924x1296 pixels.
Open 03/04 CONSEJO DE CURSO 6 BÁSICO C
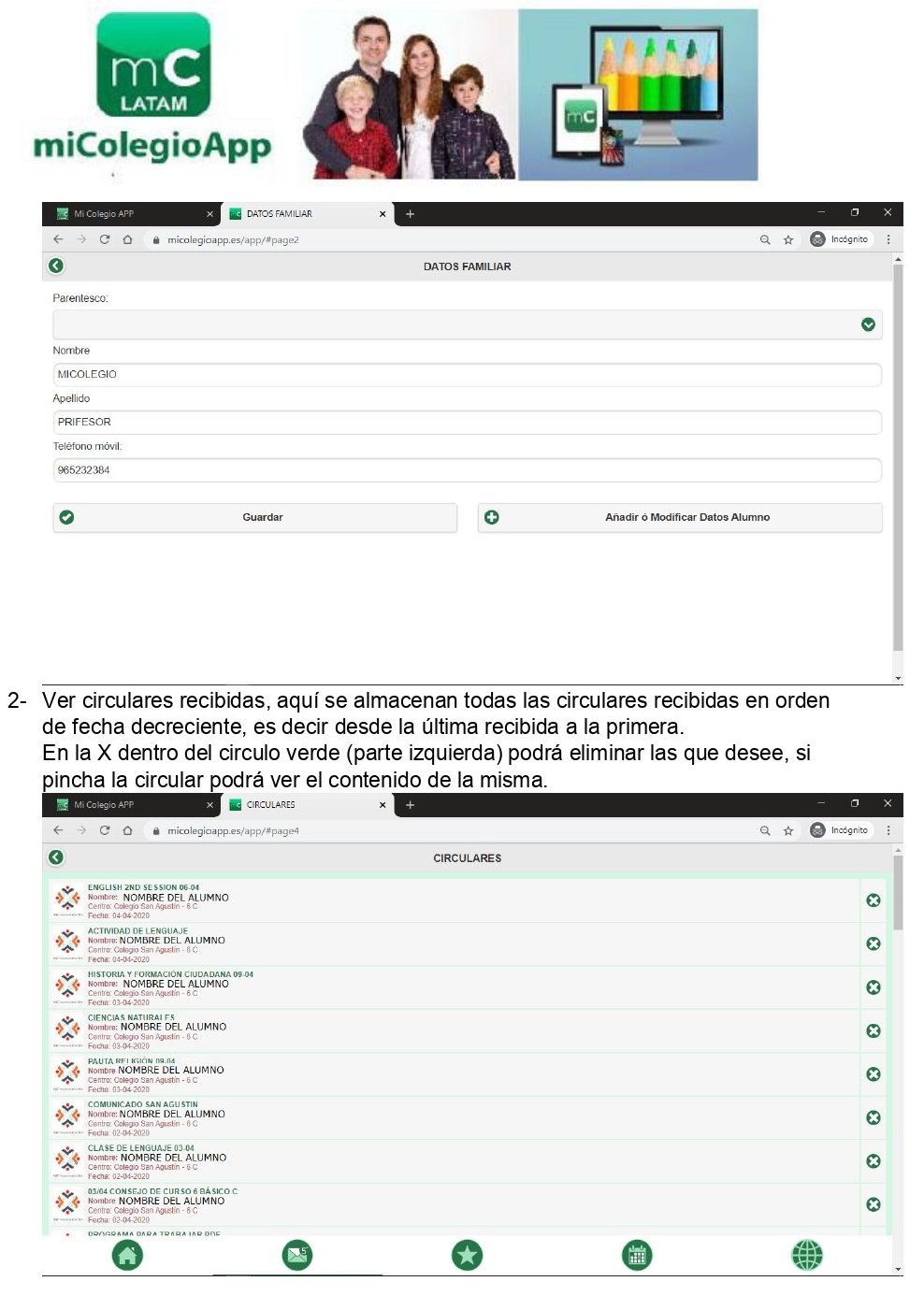tap(455, 1205)
